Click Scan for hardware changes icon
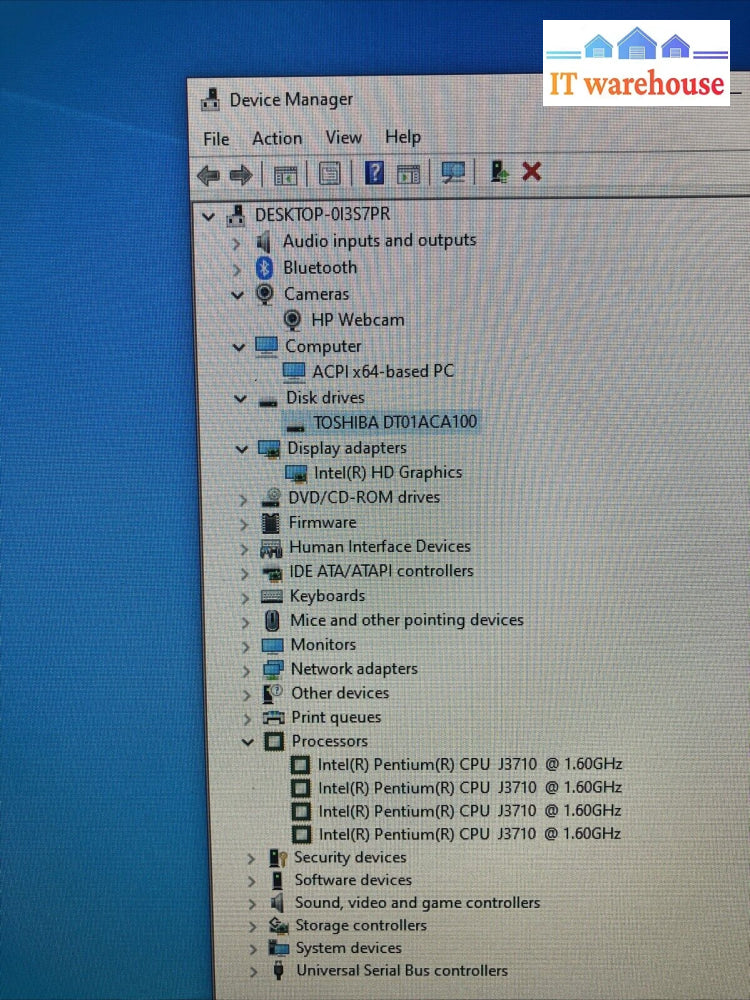Screen dimensions: 750x1000 pyautogui.click(x=453, y=172)
